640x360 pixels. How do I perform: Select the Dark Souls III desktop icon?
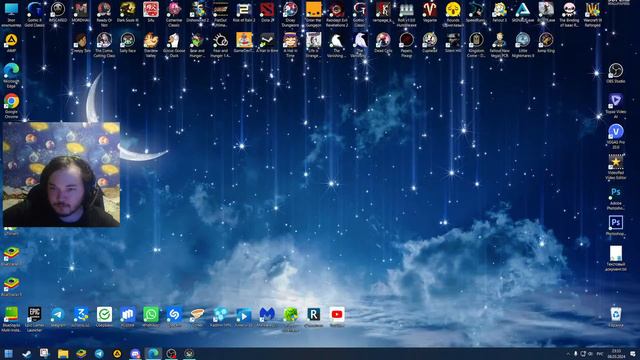coord(127,12)
